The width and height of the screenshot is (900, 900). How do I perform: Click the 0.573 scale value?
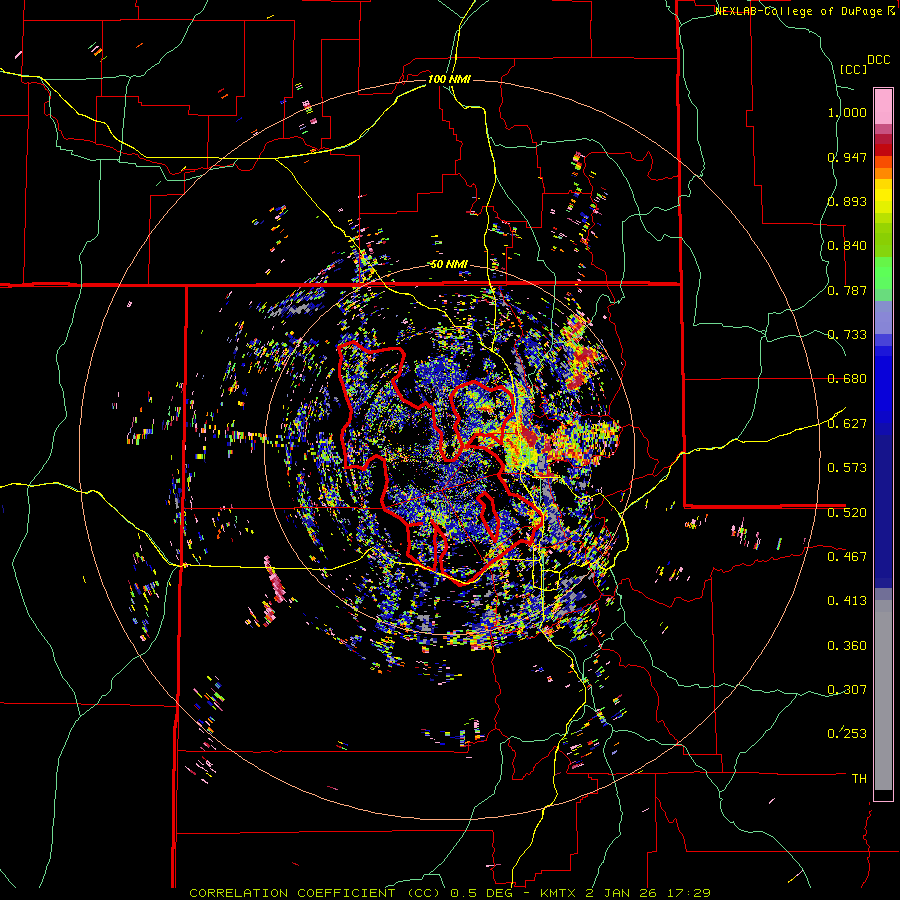[x=847, y=468]
